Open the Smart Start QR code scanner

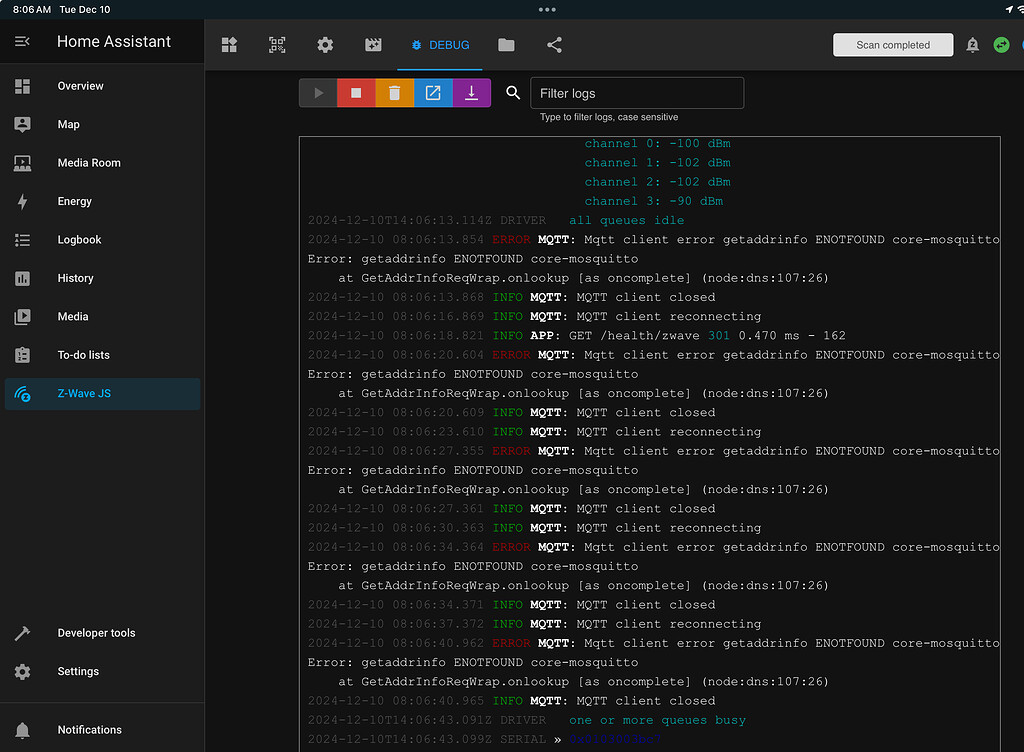click(277, 45)
